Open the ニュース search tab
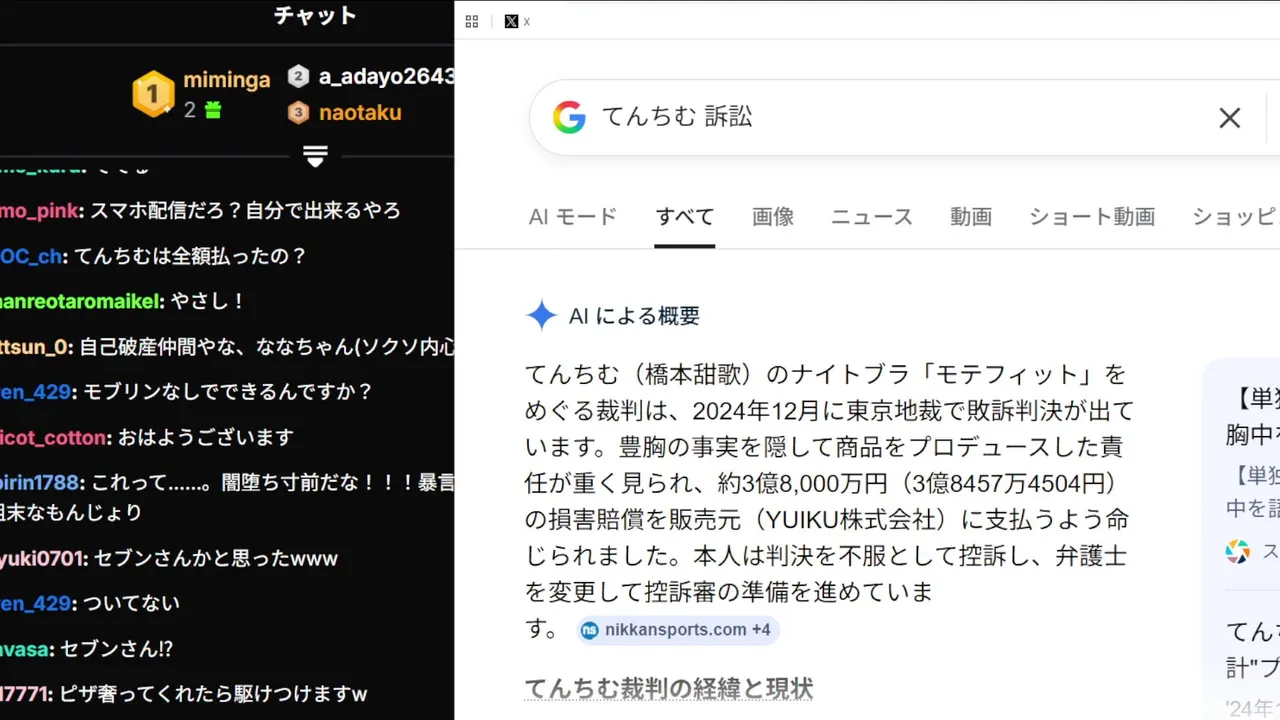This screenshot has width=1280, height=720. [x=872, y=216]
